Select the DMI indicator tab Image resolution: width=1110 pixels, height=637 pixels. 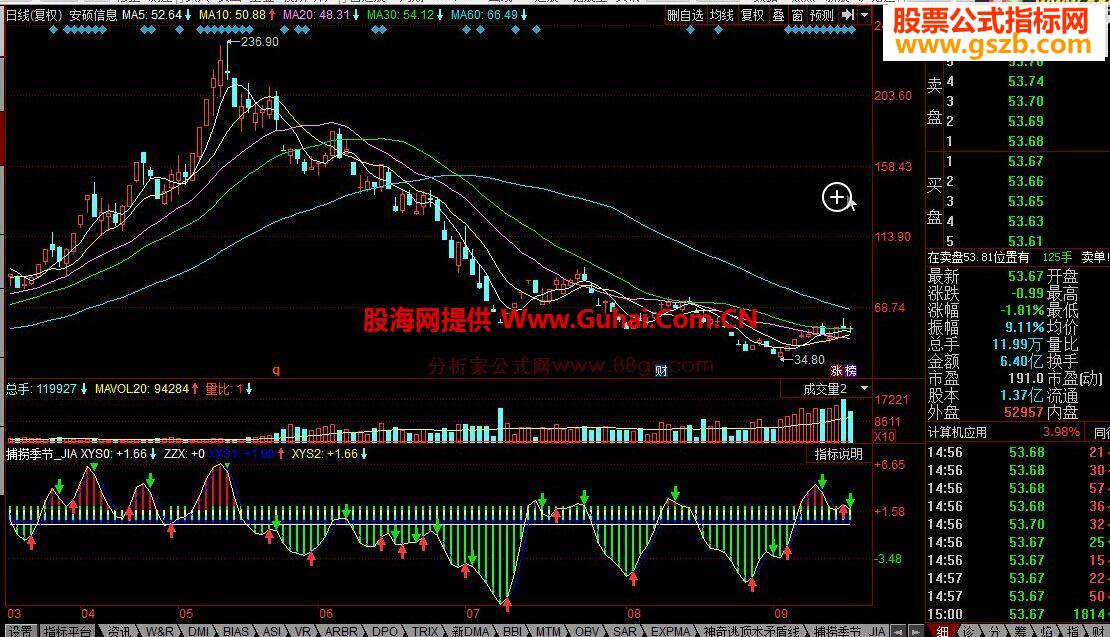pos(198,631)
